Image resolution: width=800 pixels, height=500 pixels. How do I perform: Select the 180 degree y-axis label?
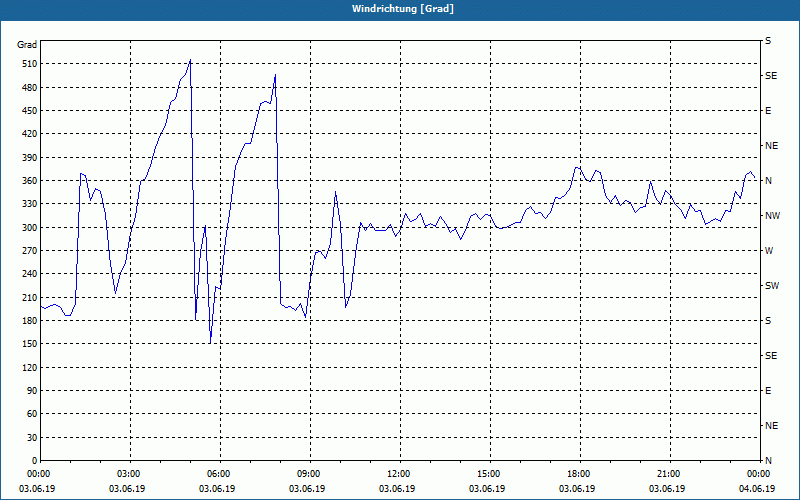(30, 321)
